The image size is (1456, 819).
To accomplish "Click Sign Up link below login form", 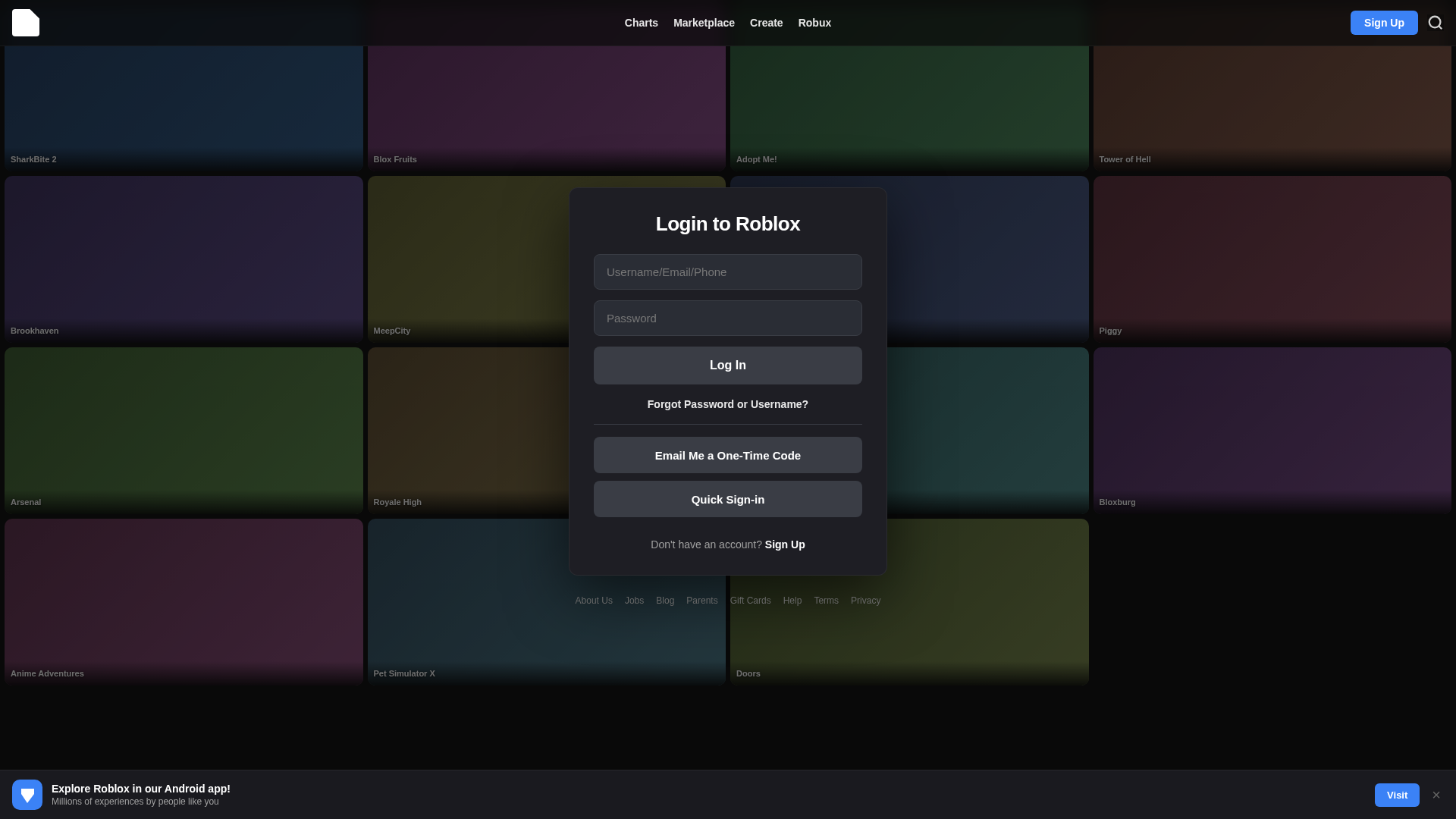I will (785, 544).
